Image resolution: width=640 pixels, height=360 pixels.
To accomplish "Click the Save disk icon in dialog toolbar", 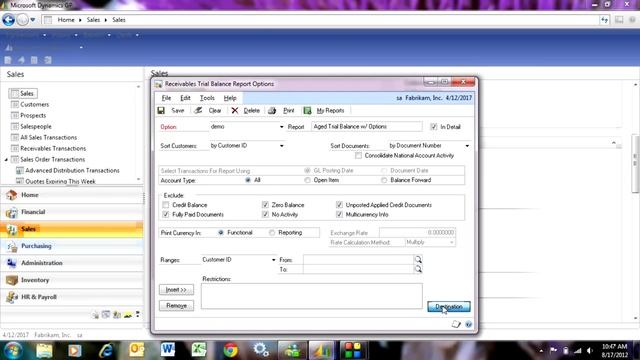I will click(x=161, y=111).
